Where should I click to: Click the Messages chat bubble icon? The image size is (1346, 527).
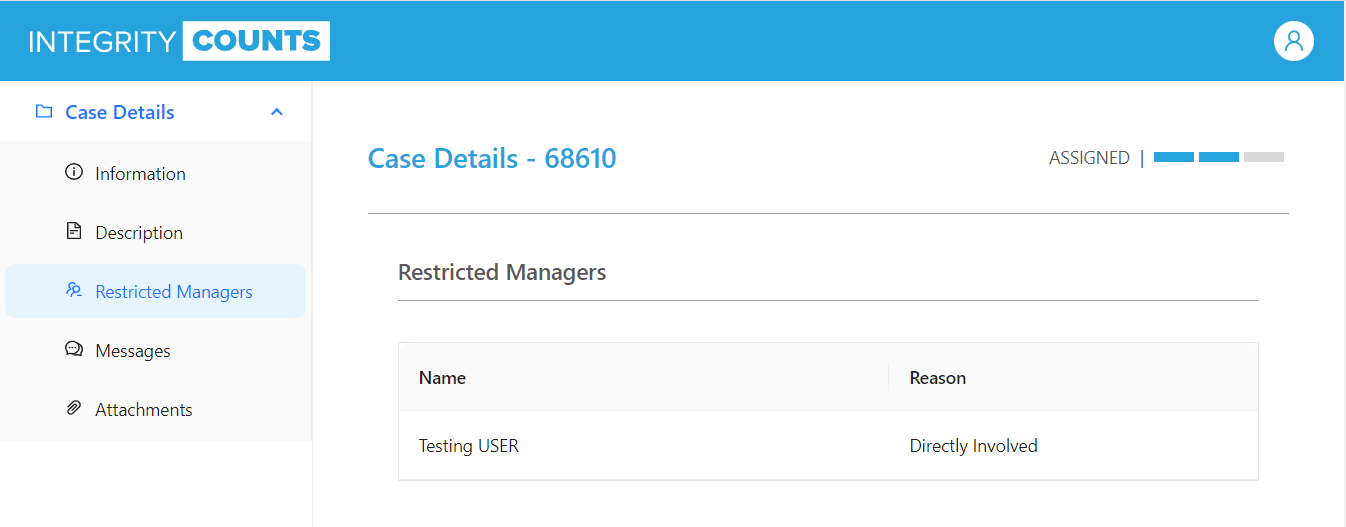73,350
